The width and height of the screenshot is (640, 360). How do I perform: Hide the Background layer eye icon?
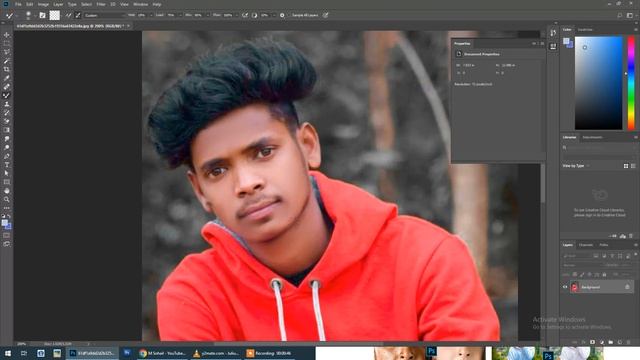pos(565,287)
